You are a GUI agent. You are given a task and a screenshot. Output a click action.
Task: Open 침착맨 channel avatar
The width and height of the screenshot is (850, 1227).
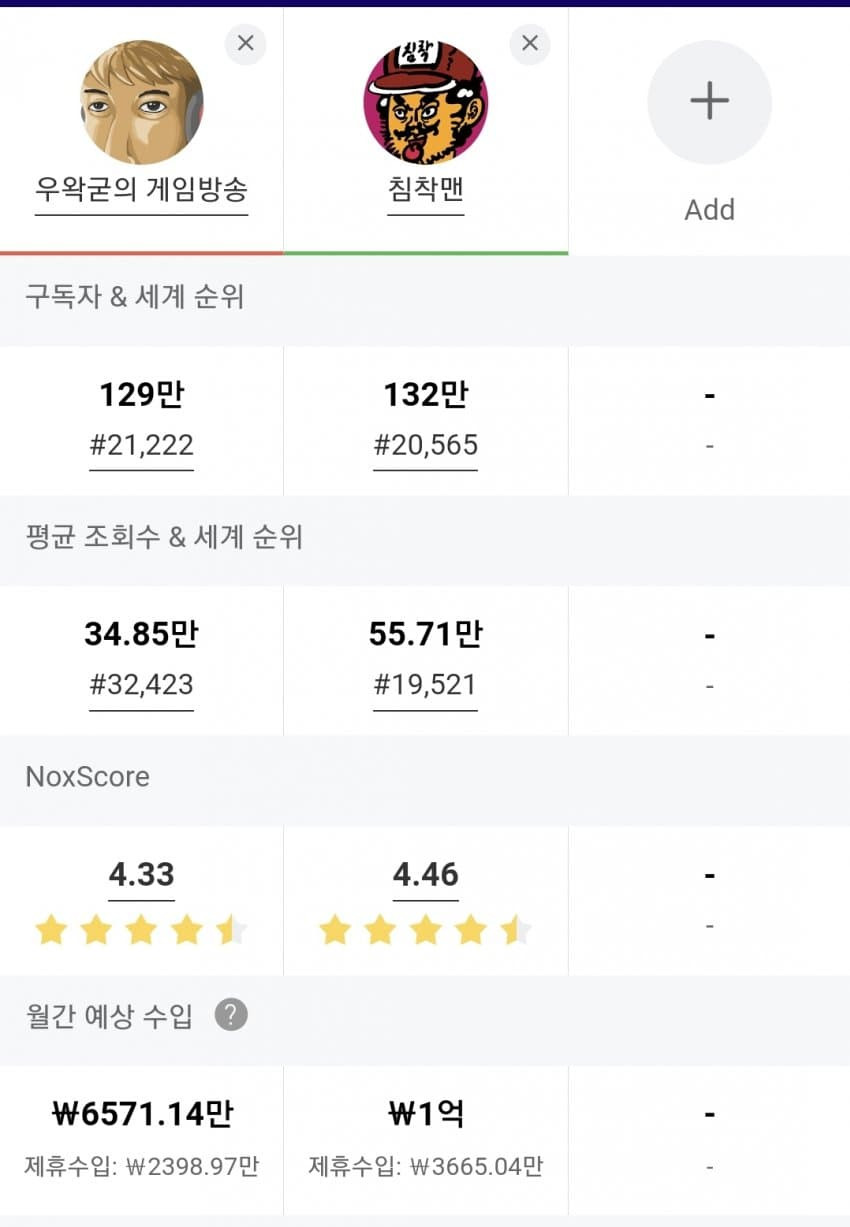pyautogui.click(x=426, y=102)
